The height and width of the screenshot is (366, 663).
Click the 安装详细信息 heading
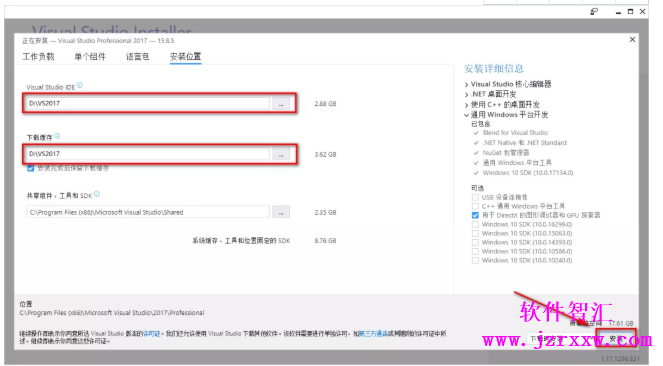pyautogui.click(x=493, y=68)
